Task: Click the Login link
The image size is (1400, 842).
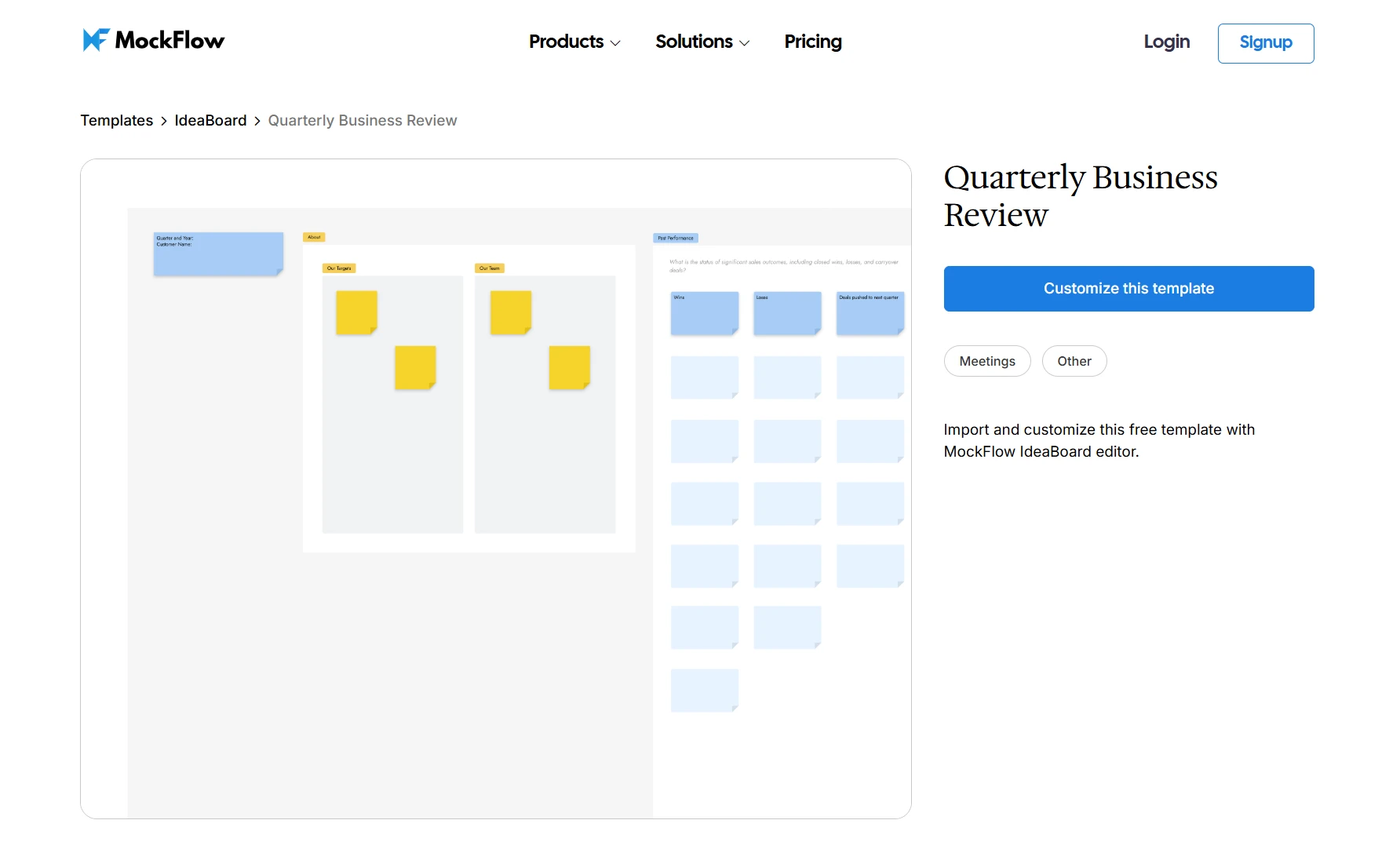Action: pos(1166,42)
